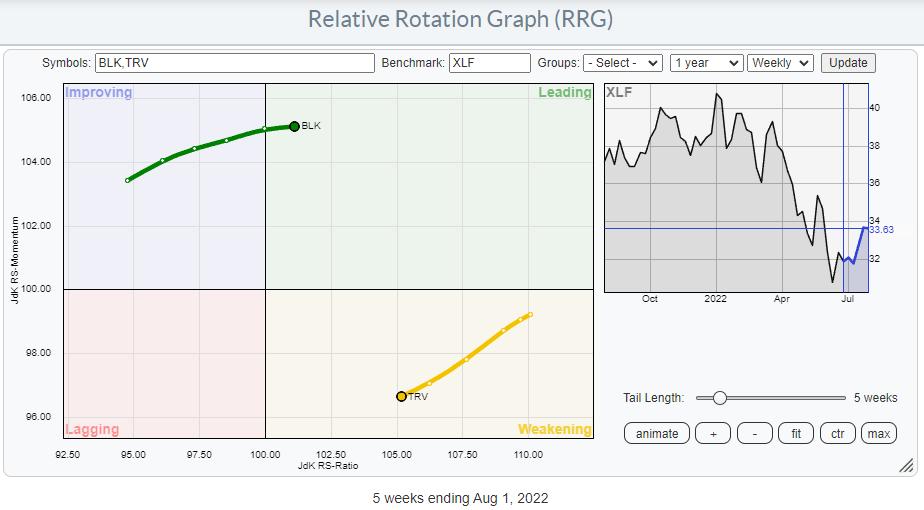Expand the Weekly interval dropdown
Image resolution: width=924 pixels, height=510 pixels.
point(782,62)
